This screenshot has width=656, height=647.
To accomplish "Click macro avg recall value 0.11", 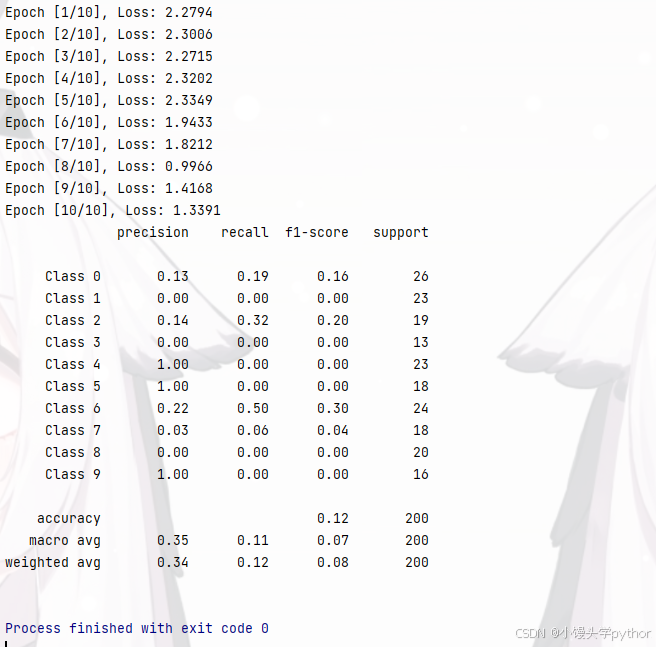I will [253, 540].
